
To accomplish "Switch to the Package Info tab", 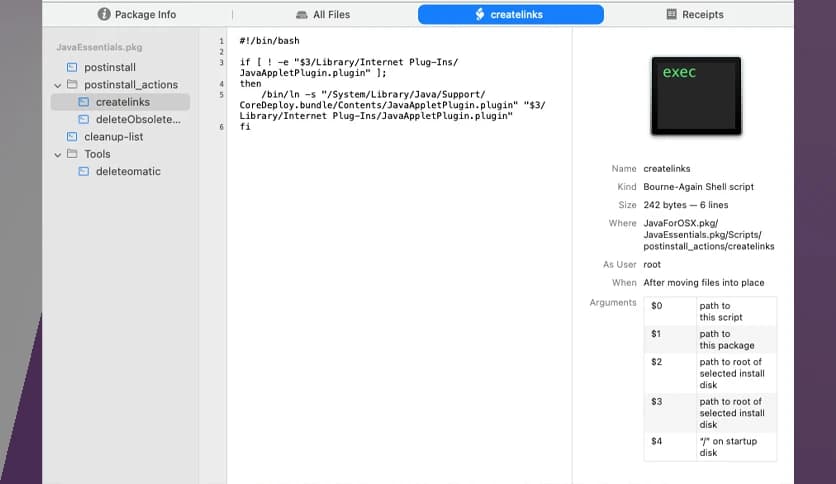I will (x=137, y=14).
